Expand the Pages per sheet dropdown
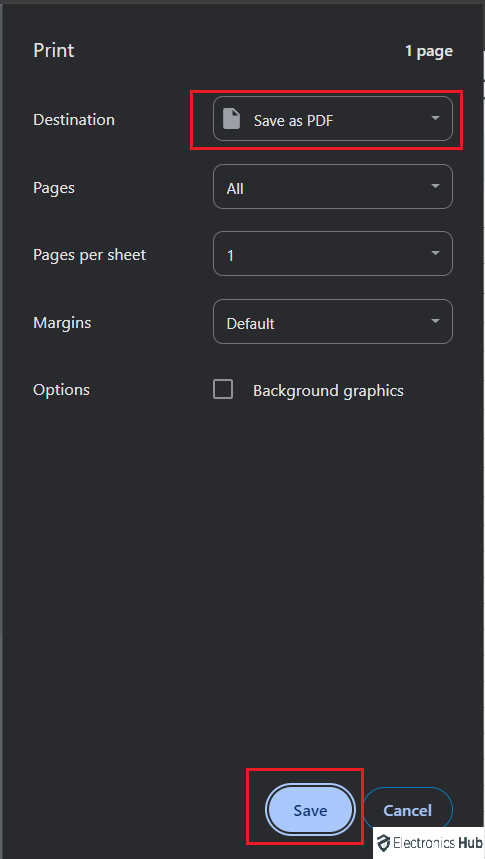The height and width of the screenshot is (859, 485). tap(333, 254)
